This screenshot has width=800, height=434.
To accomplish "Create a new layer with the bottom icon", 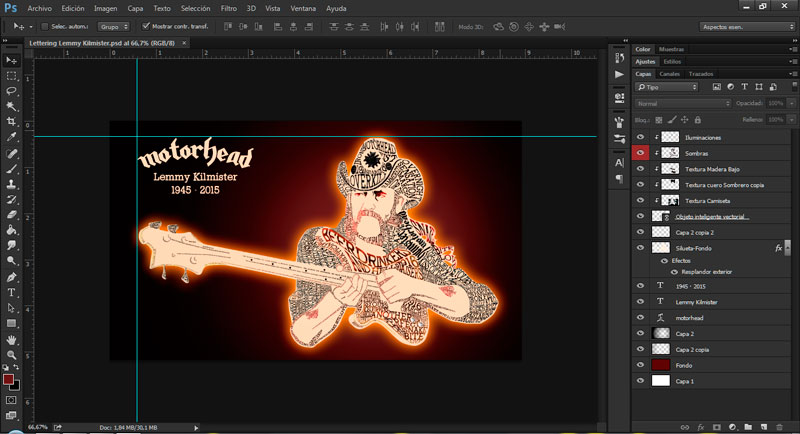I will click(x=764, y=427).
